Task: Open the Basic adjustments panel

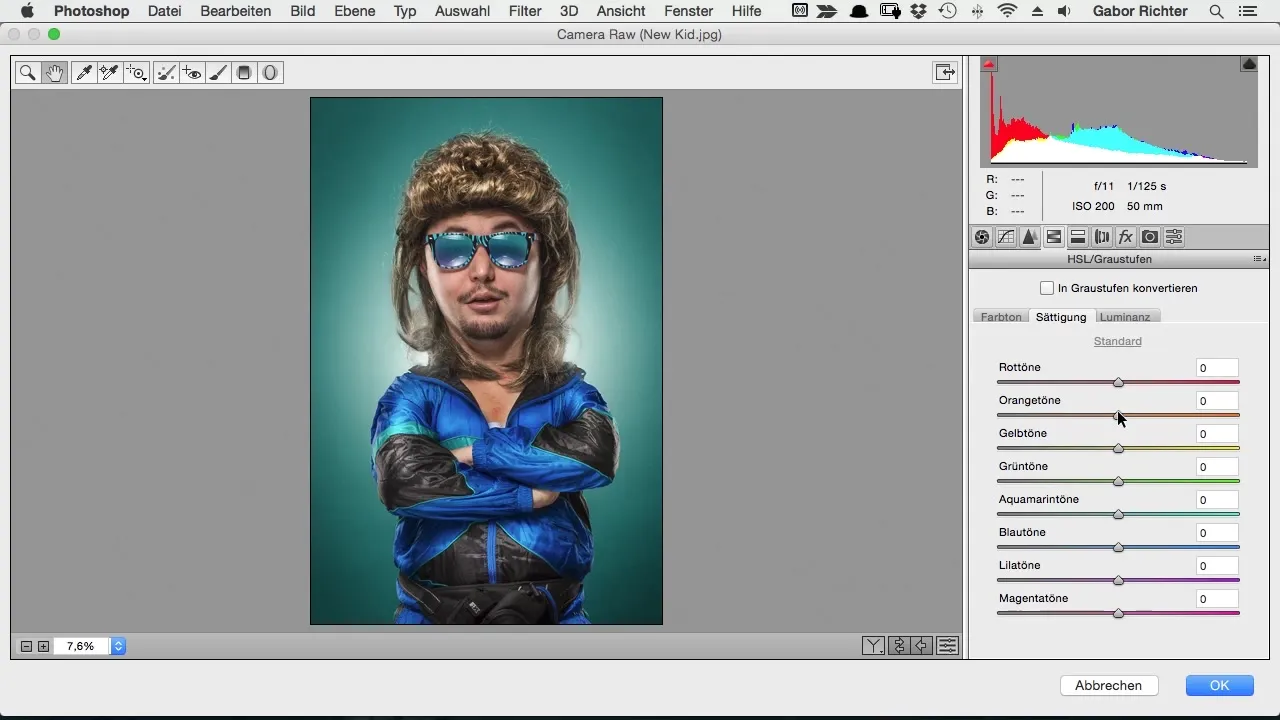Action: coord(982,237)
